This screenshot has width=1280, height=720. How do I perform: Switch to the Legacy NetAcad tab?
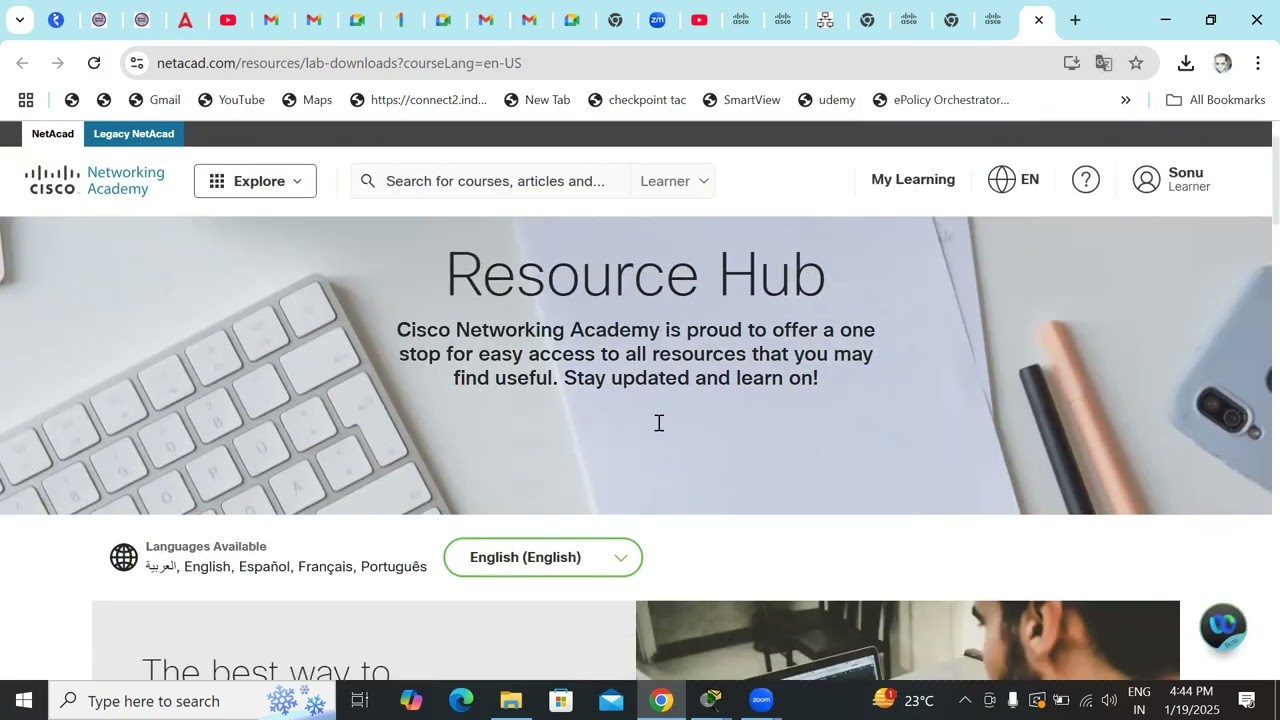pos(134,134)
